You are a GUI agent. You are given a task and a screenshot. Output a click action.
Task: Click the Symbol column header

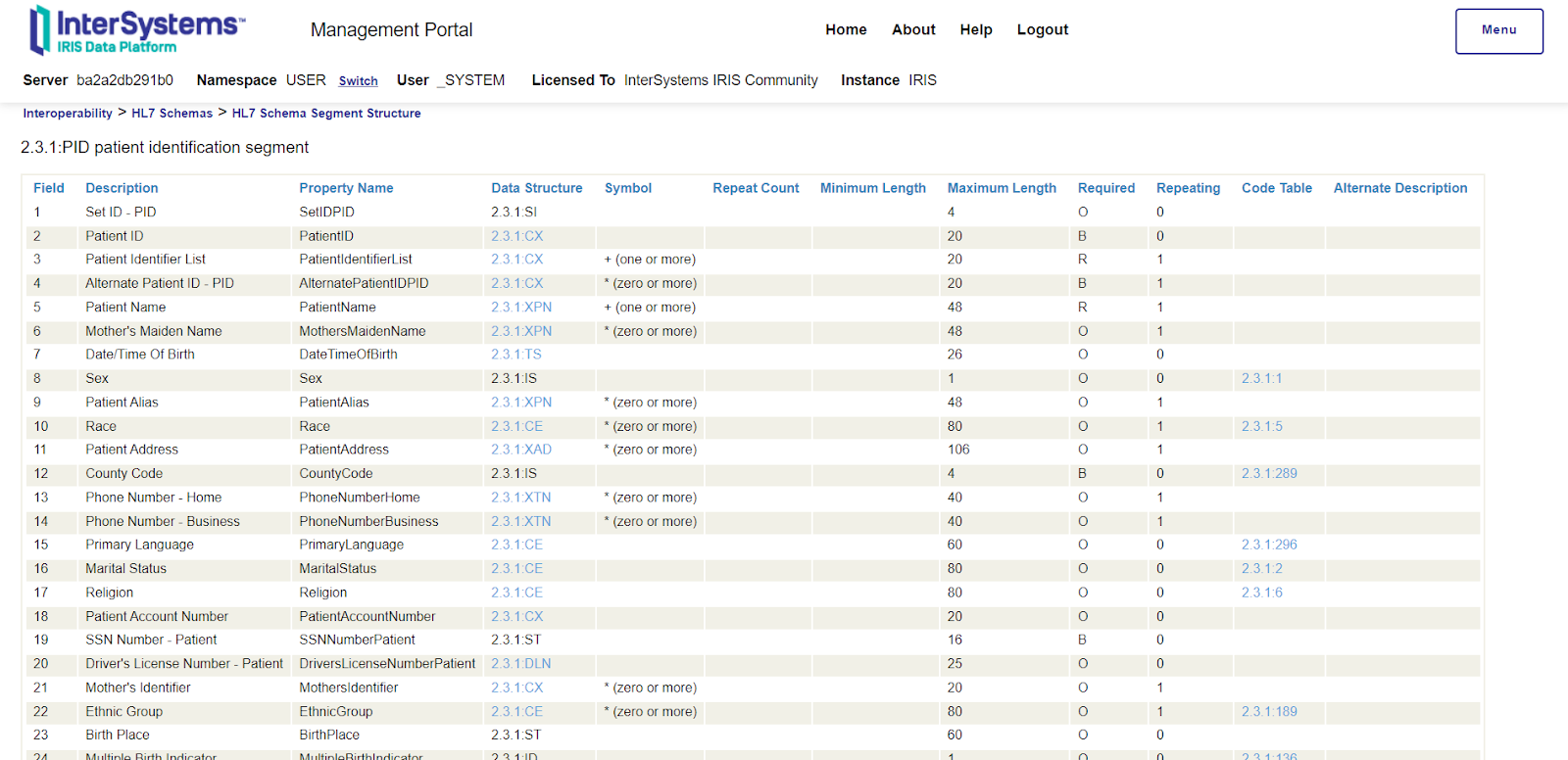click(x=628, y=188)
